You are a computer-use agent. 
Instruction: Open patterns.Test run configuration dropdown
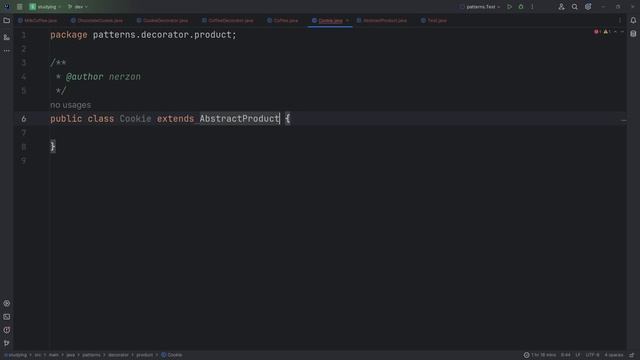pyautogui.click(x=480, y=7)
